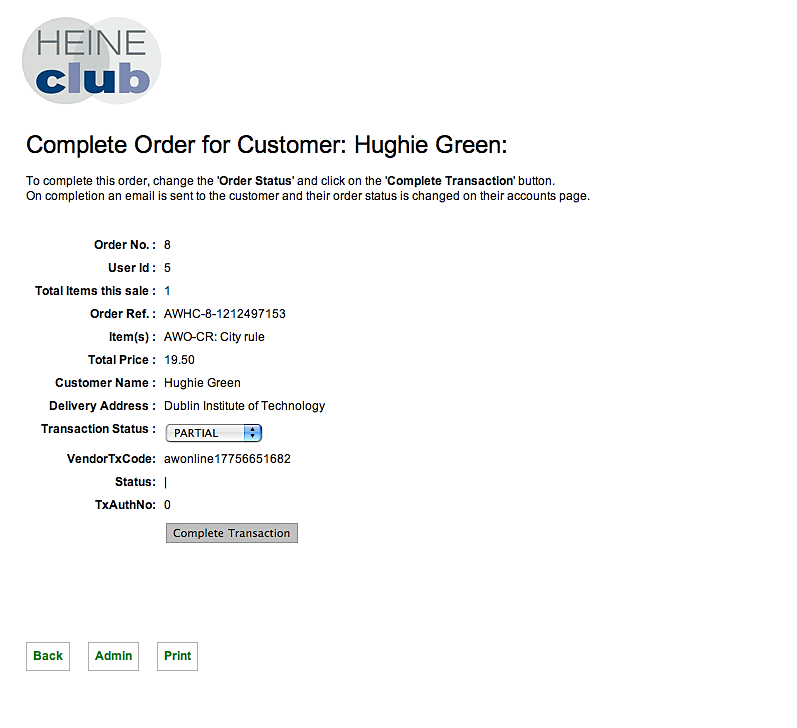Click the Customer Name value Hughie Green
The image size is (797, 728).
[x=202, y=383]
